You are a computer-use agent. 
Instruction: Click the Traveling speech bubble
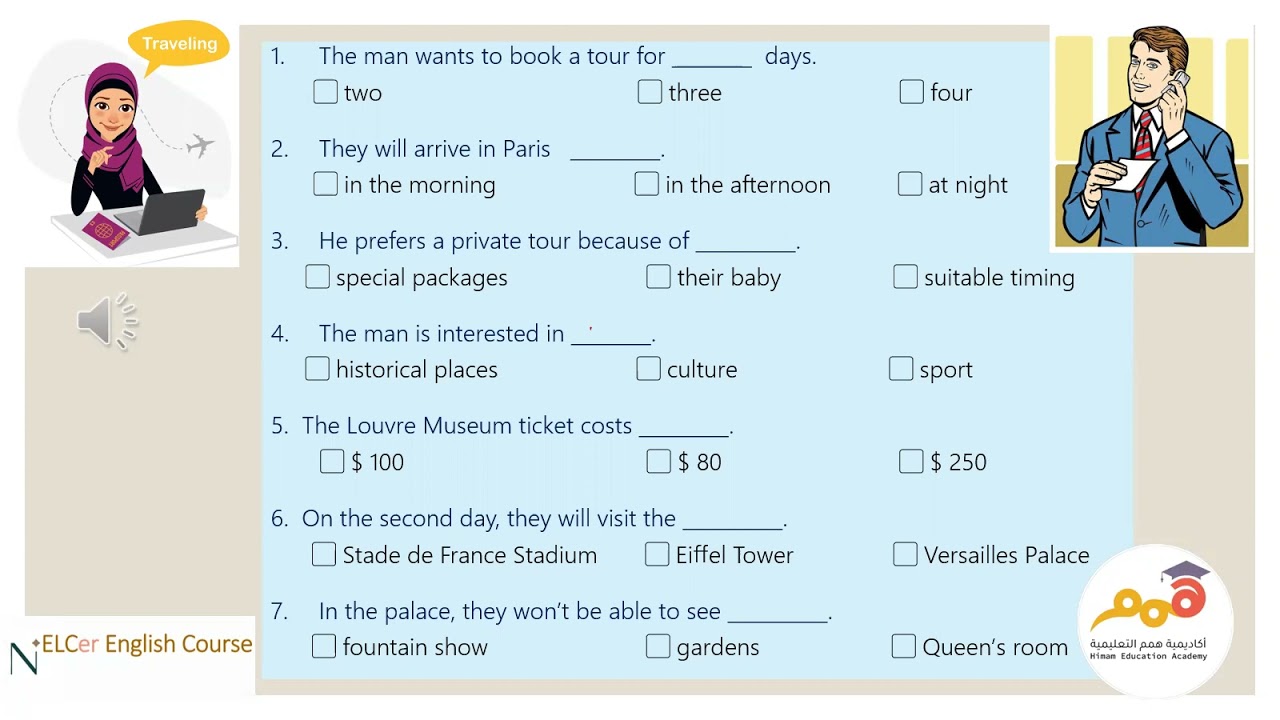coord(179,45)
